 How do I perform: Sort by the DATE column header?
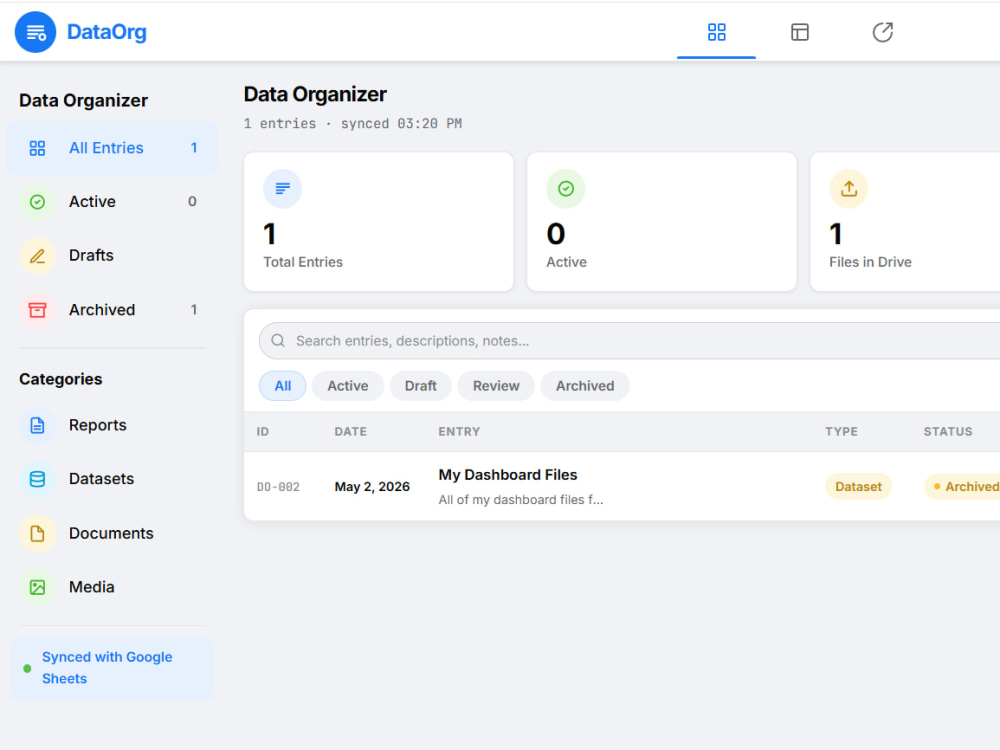pos(351,432)
